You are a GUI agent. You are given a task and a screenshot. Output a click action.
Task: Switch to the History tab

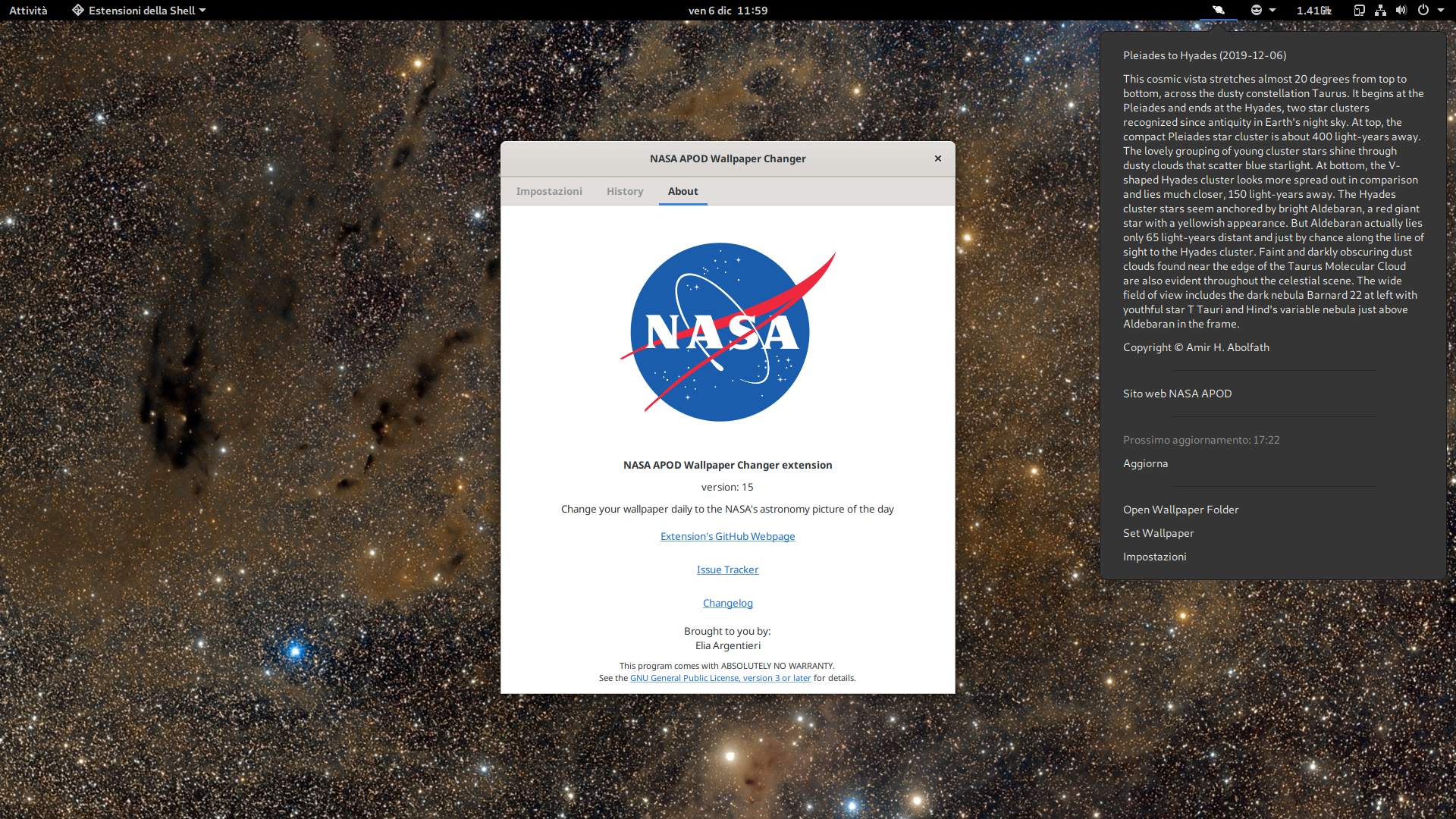pyautogui.click(x=625, y=191)
